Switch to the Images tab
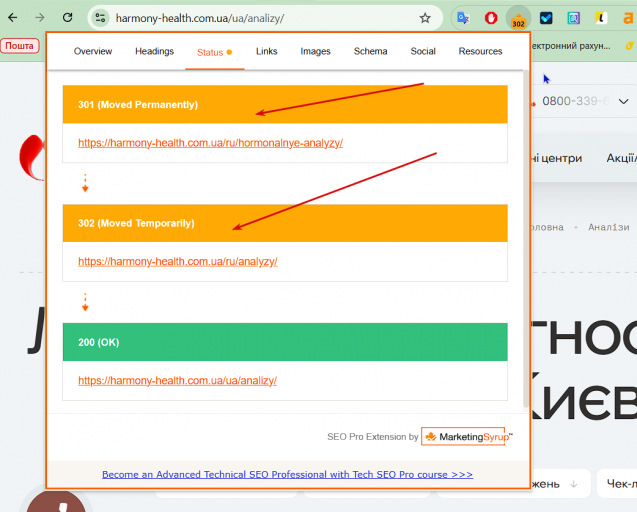Image resolution: width=637 pixels, height=512 pixels. (315, 51)
